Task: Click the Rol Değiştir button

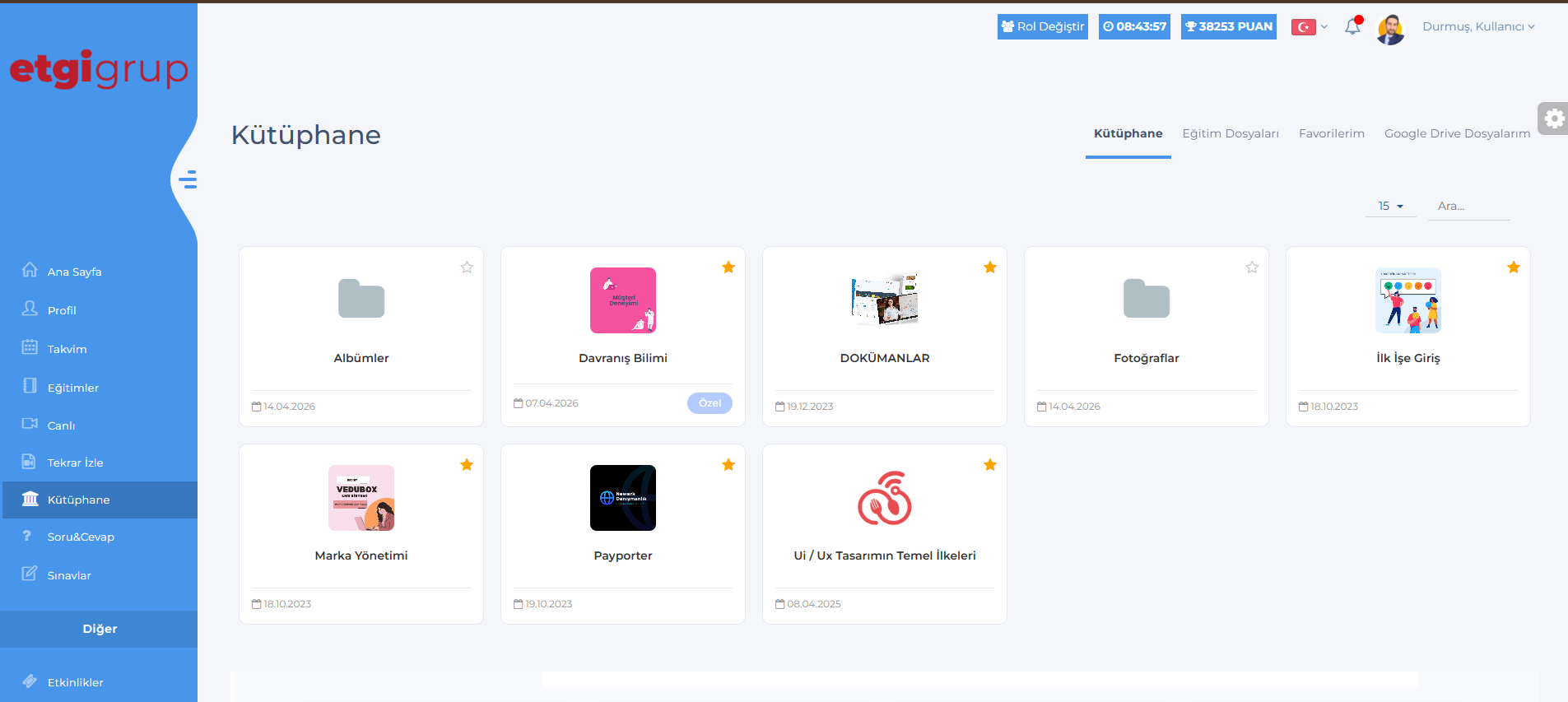Action: pos(1042,26)
